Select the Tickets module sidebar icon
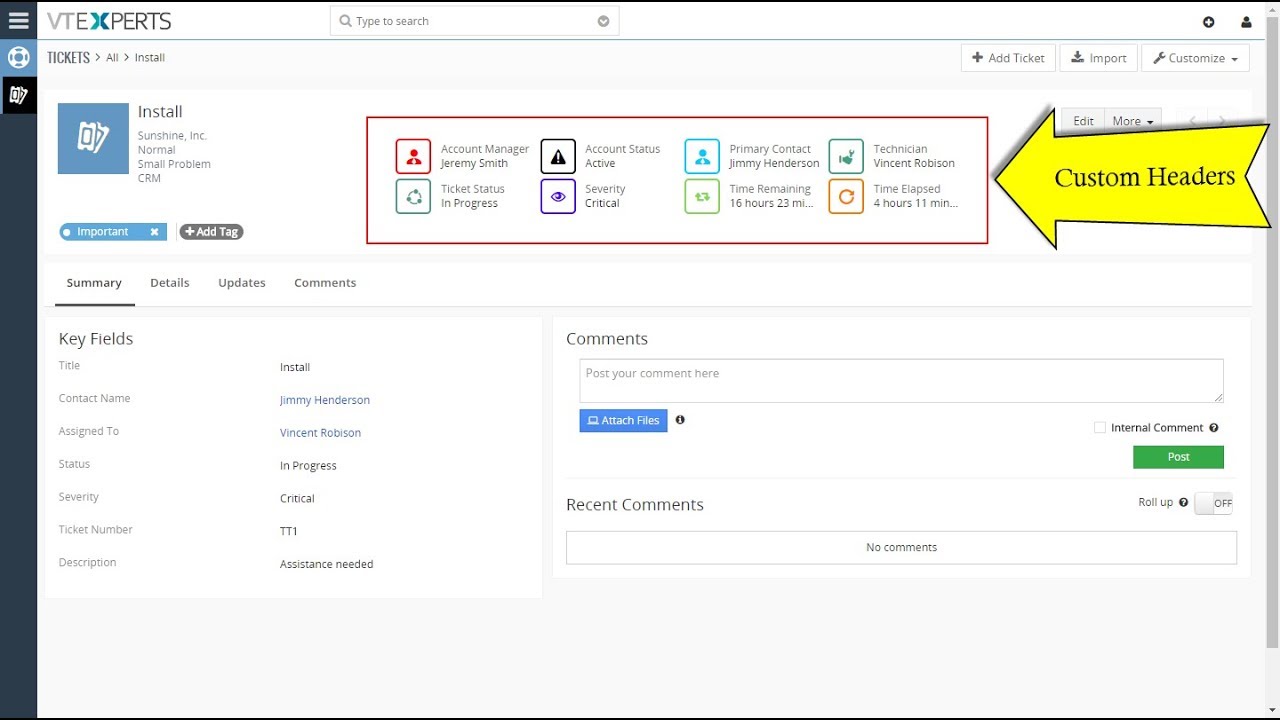 [x=18, y=95]
